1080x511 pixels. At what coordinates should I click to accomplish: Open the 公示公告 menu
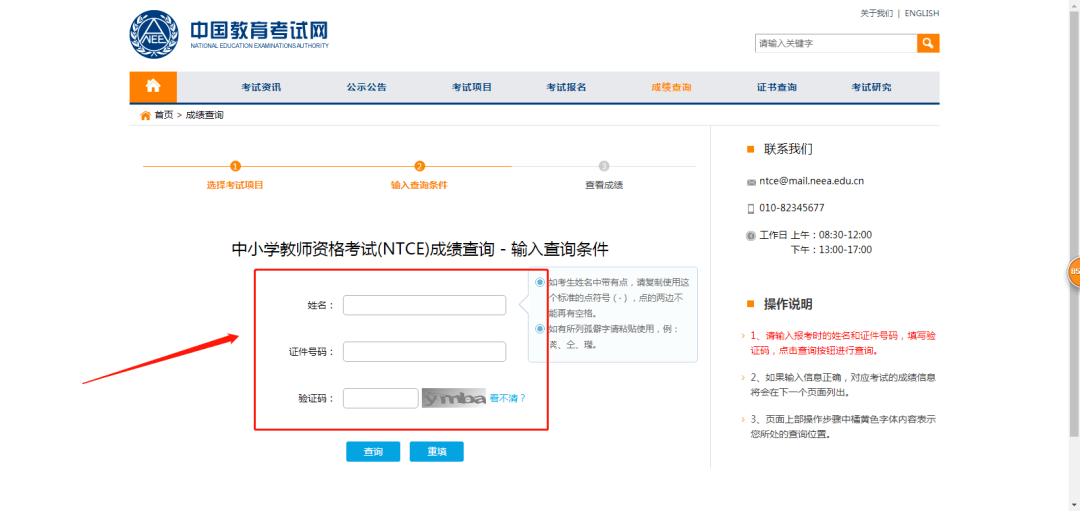[366, 87]
